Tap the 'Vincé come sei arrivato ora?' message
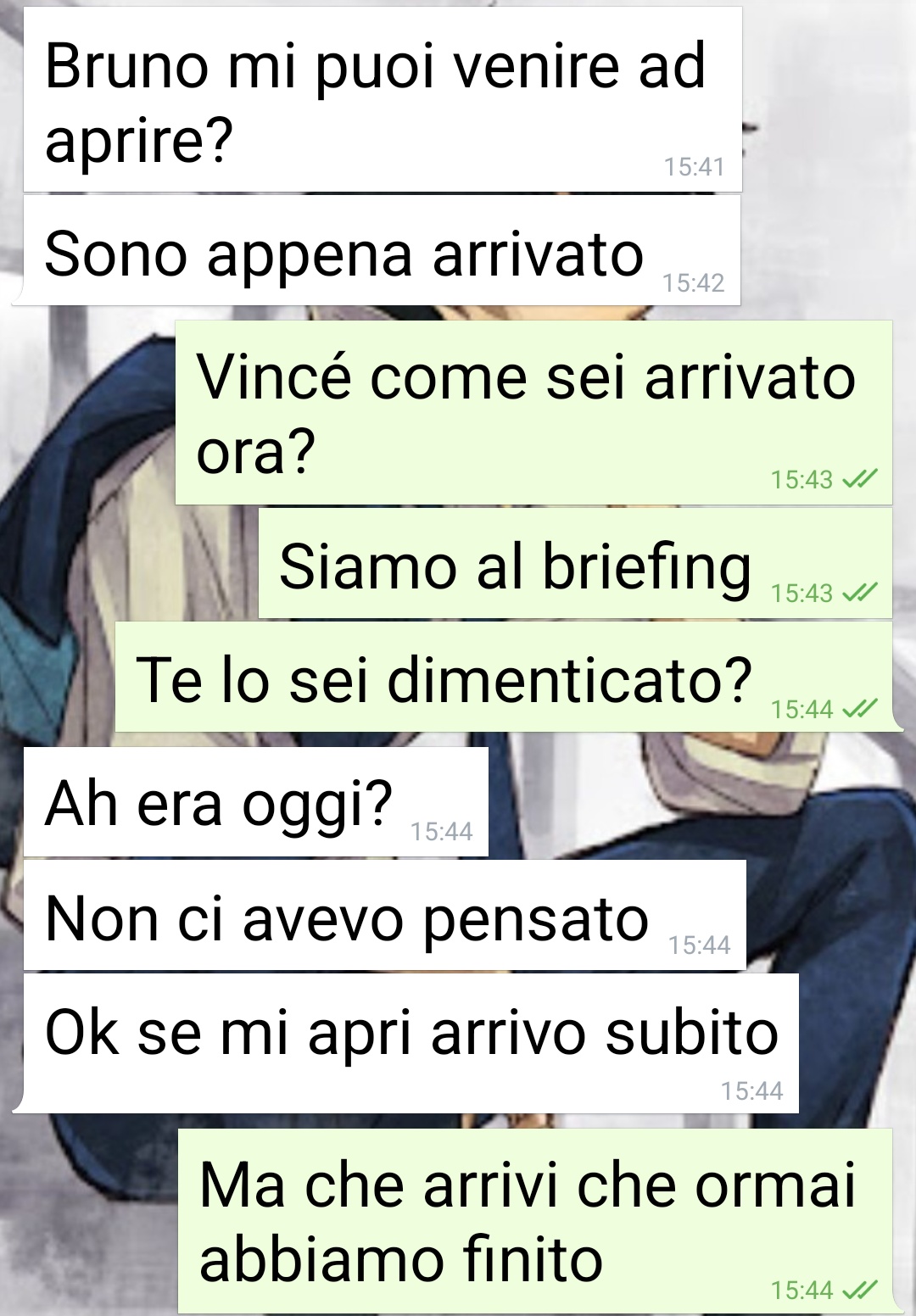 (533, 412)
